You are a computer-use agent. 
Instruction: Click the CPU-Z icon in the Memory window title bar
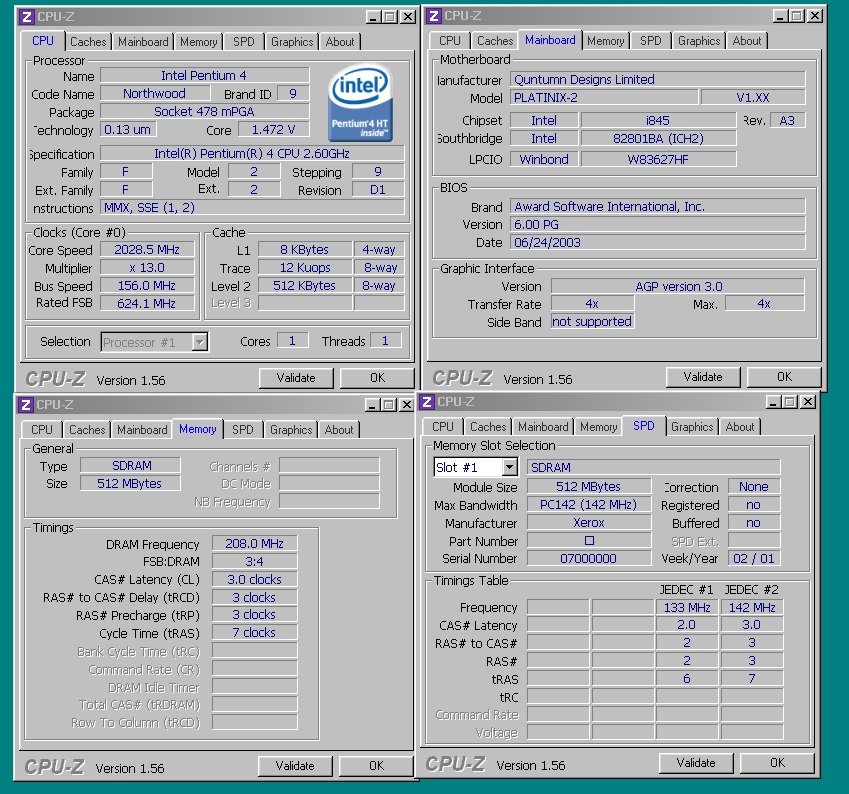click(25, 405)
